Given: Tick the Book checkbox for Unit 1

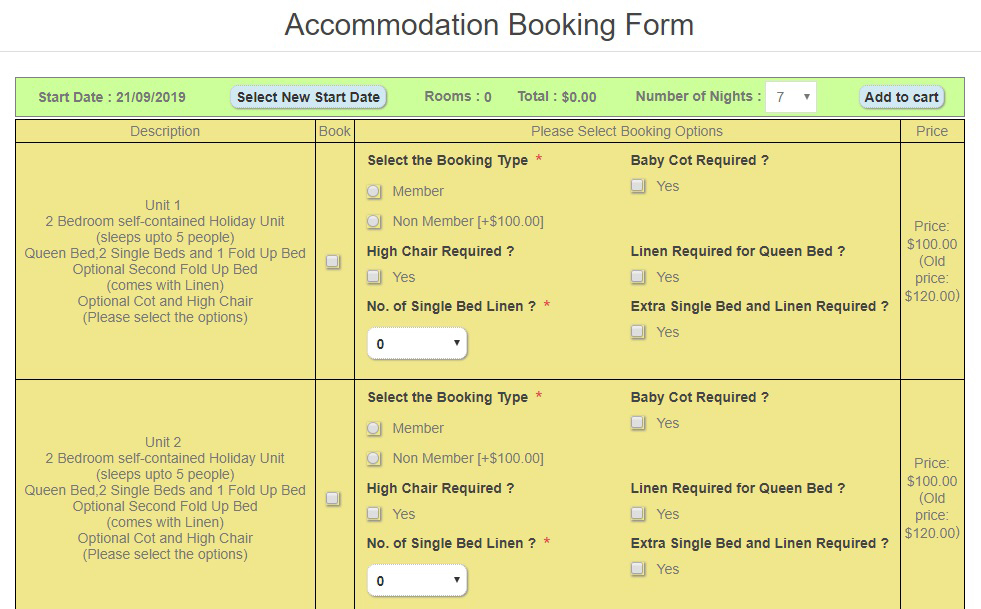Looking at the screenshot, I should coord(333,262).
